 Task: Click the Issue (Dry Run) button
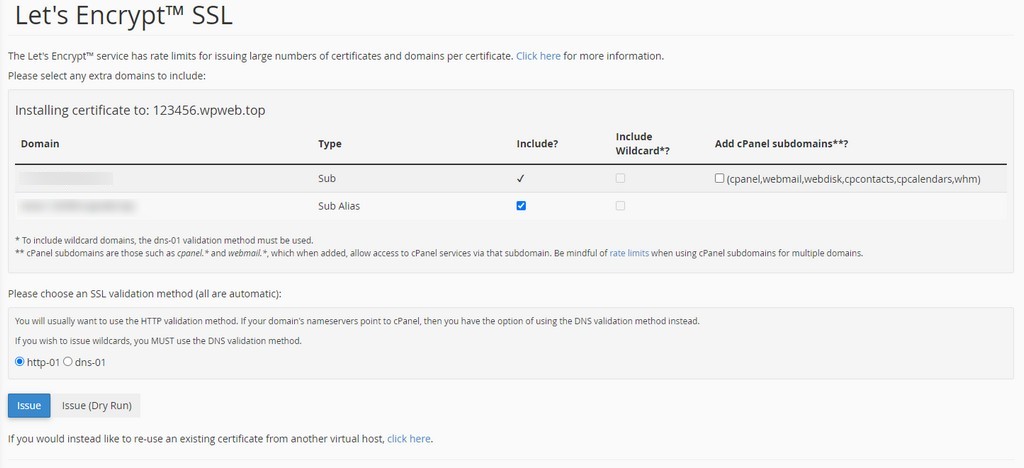point(97,405)
